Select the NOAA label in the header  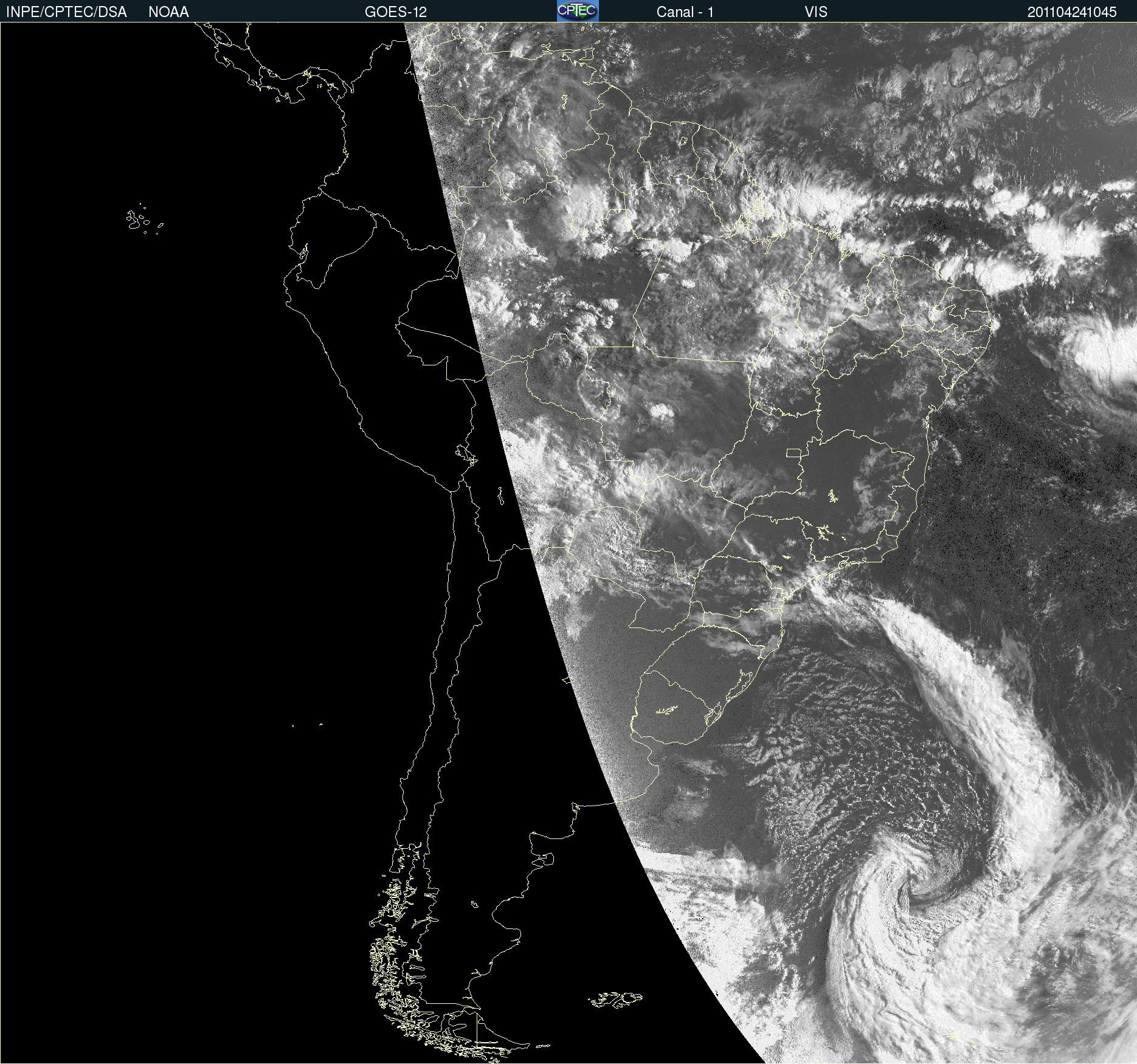[168, 12]
